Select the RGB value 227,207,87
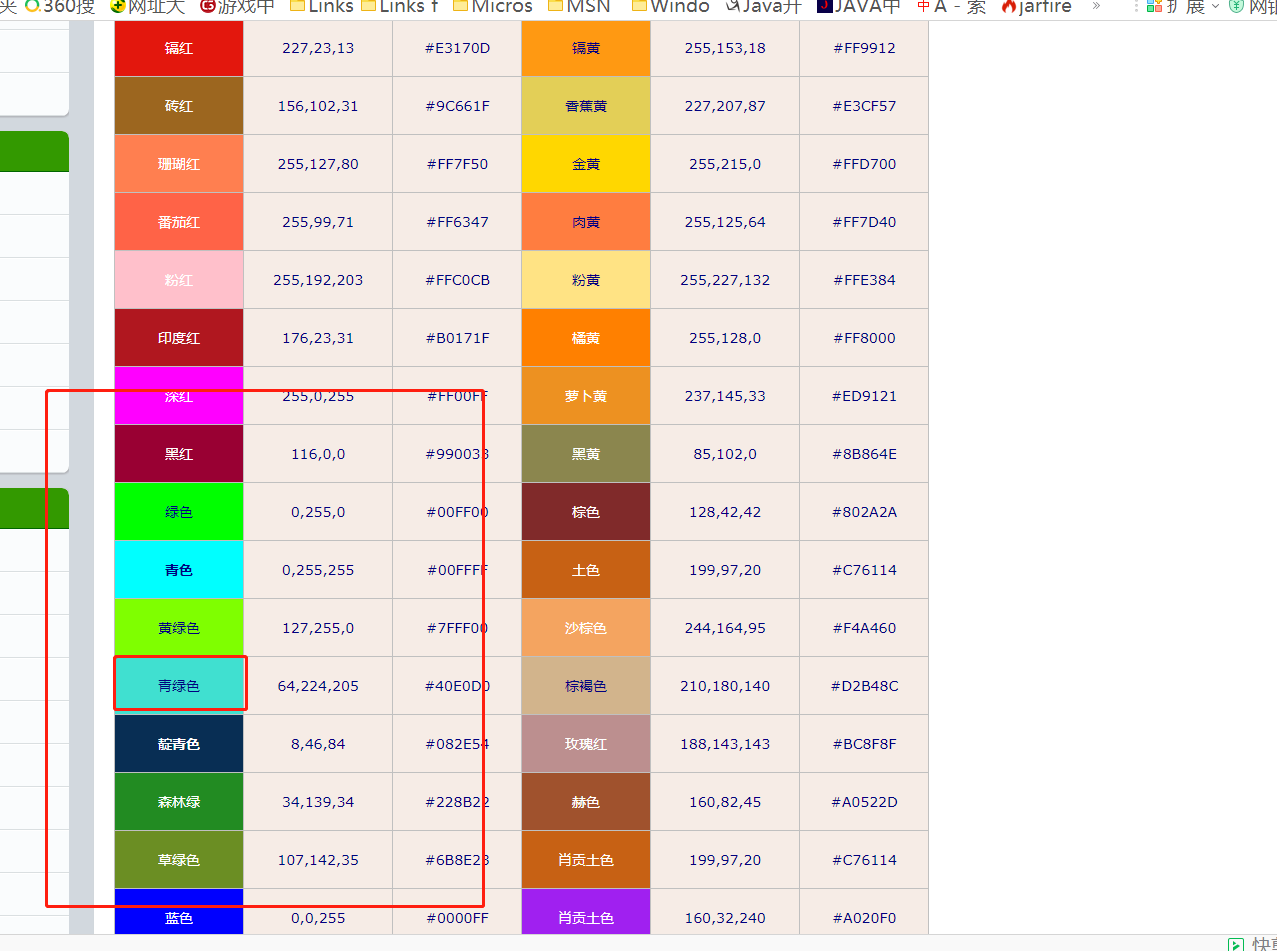The image size is (1277, 951). [x=725, y=106]
